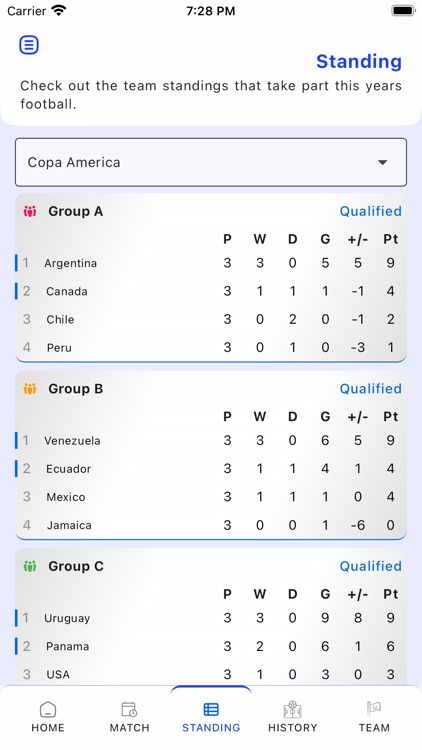The image size is (422, 750).
Task: Switch to the HISTORY tab label
Action: pyautogui.click(x=292, y=728)
